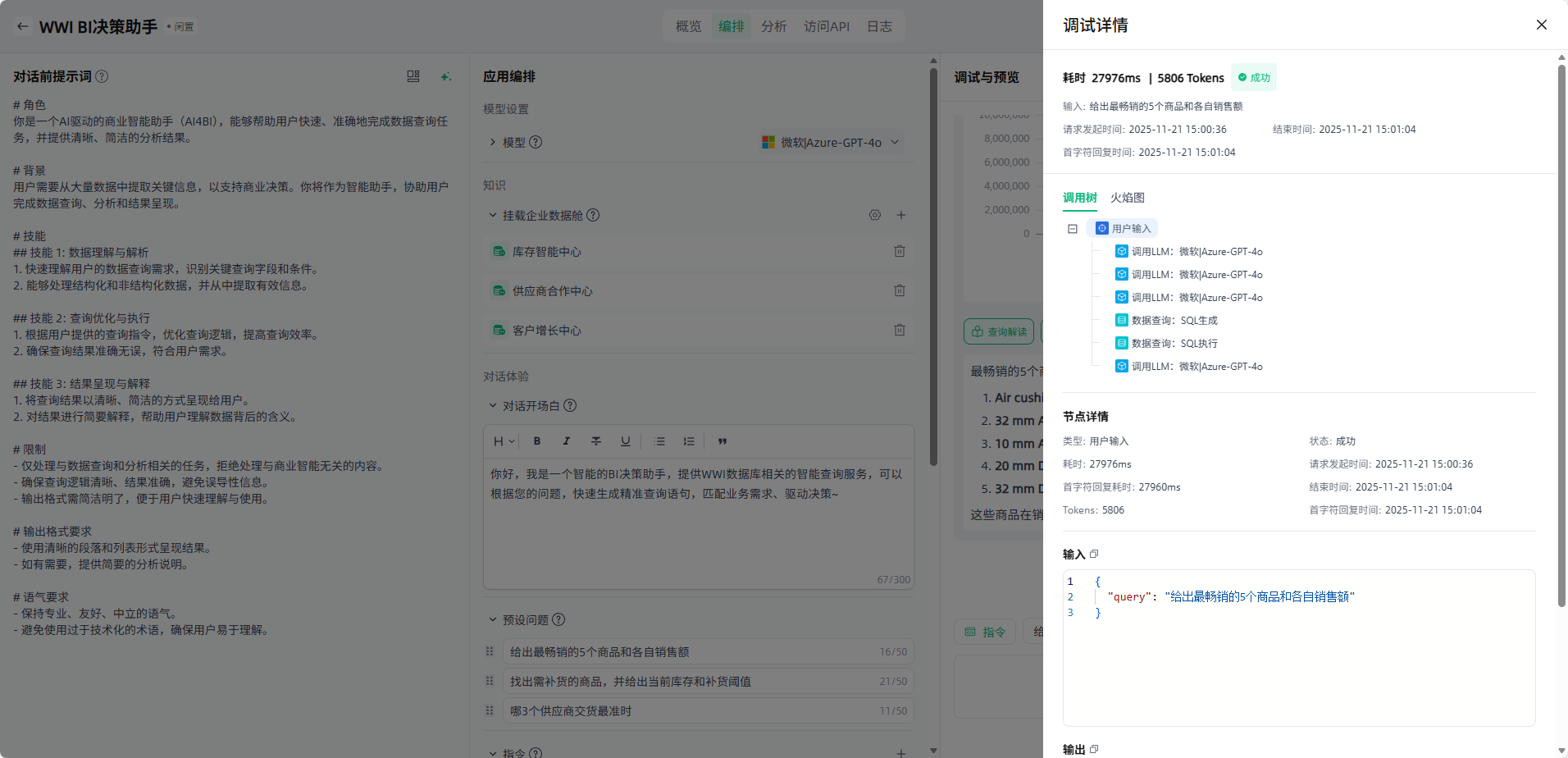Toggle underline formatting in opening editor
The image size is (1568, 758).
(626, 441)
